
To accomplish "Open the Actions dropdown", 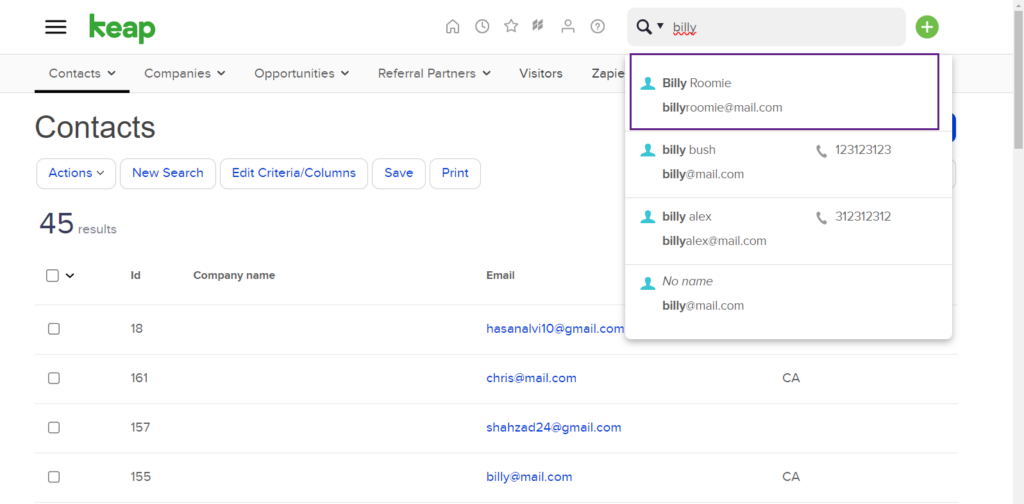I will (76, 173).
